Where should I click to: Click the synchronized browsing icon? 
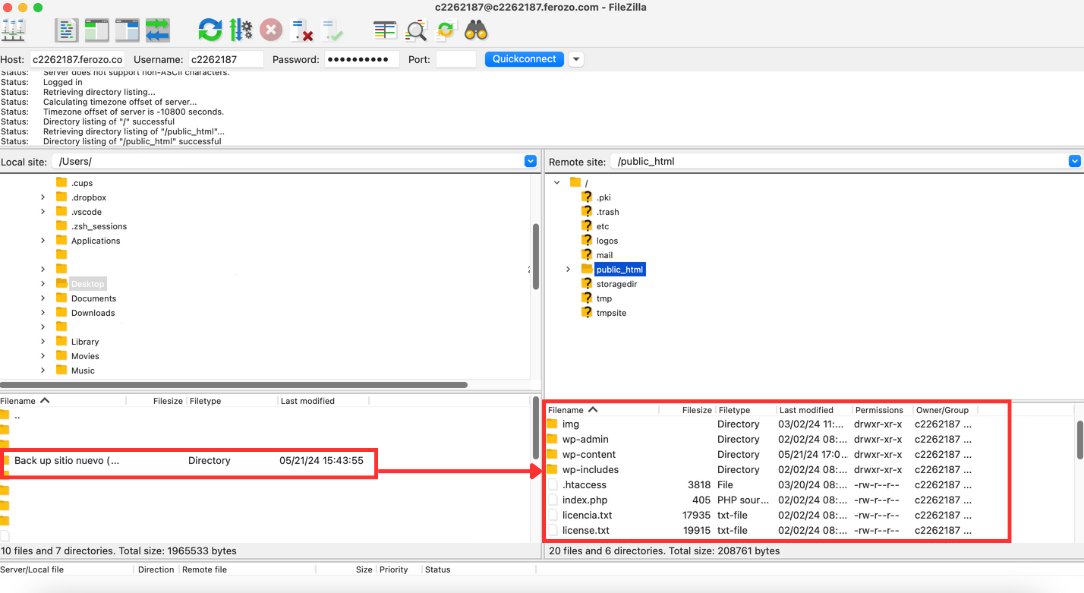pyautogui.click(x=446, y=30)
